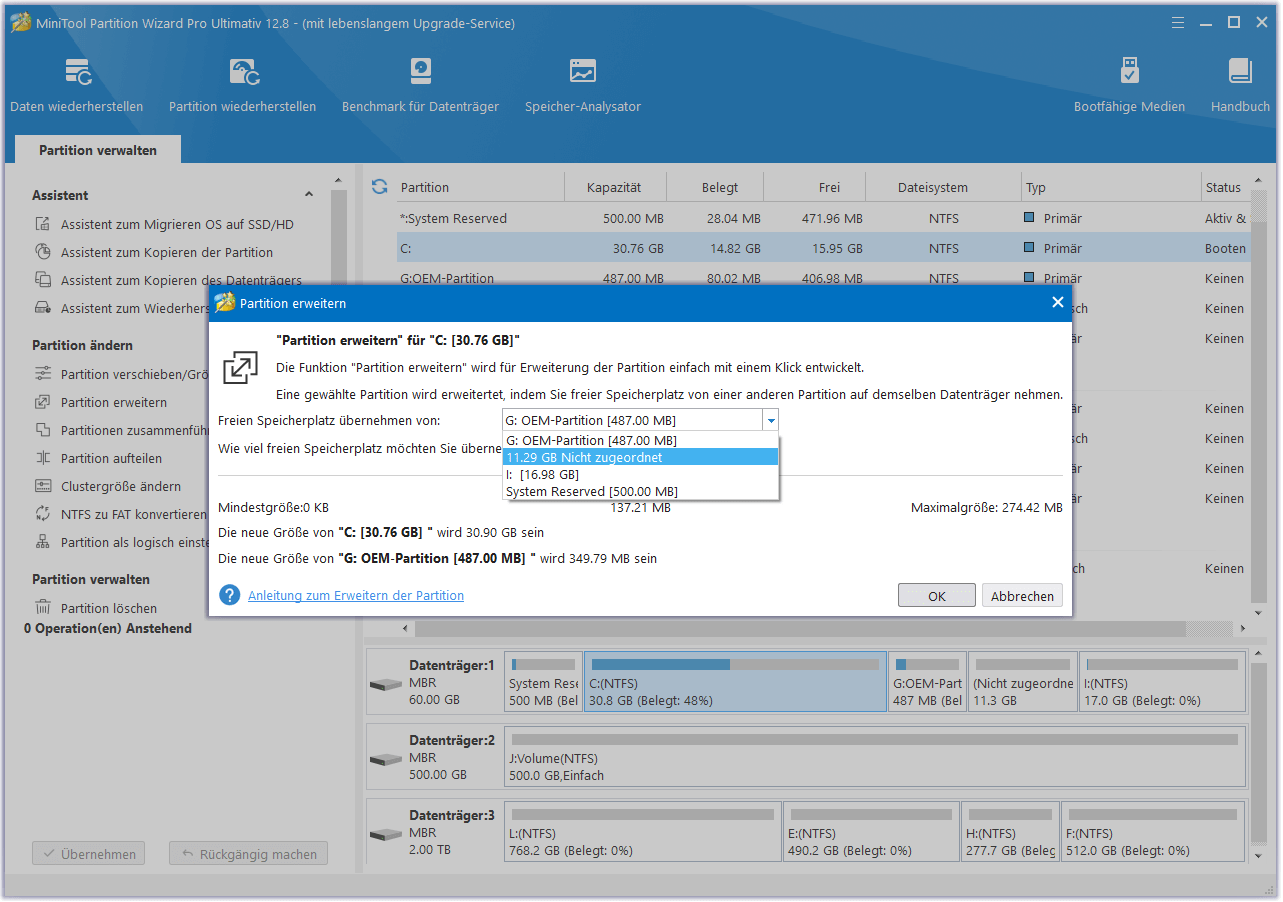
Task: Click Datenträger 1 disk icon
Action: [385, 685]
